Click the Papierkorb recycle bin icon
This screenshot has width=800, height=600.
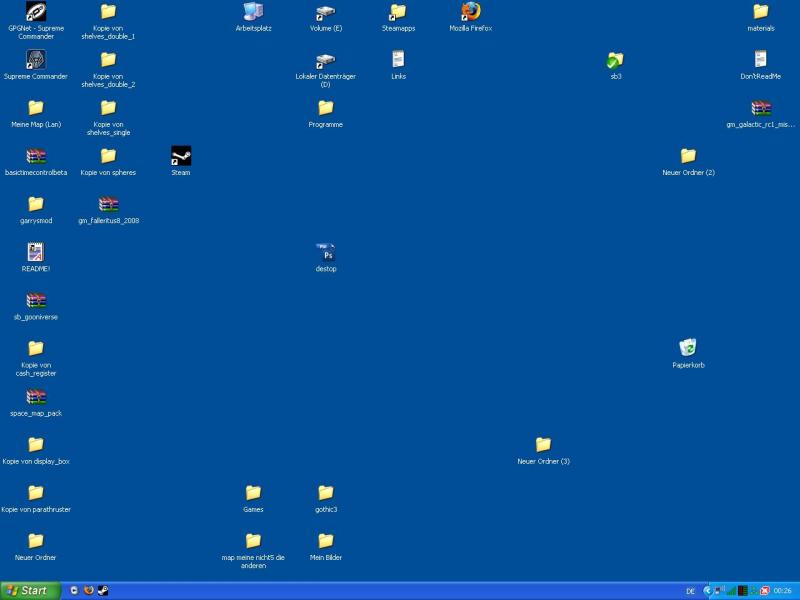coord(688,348)
